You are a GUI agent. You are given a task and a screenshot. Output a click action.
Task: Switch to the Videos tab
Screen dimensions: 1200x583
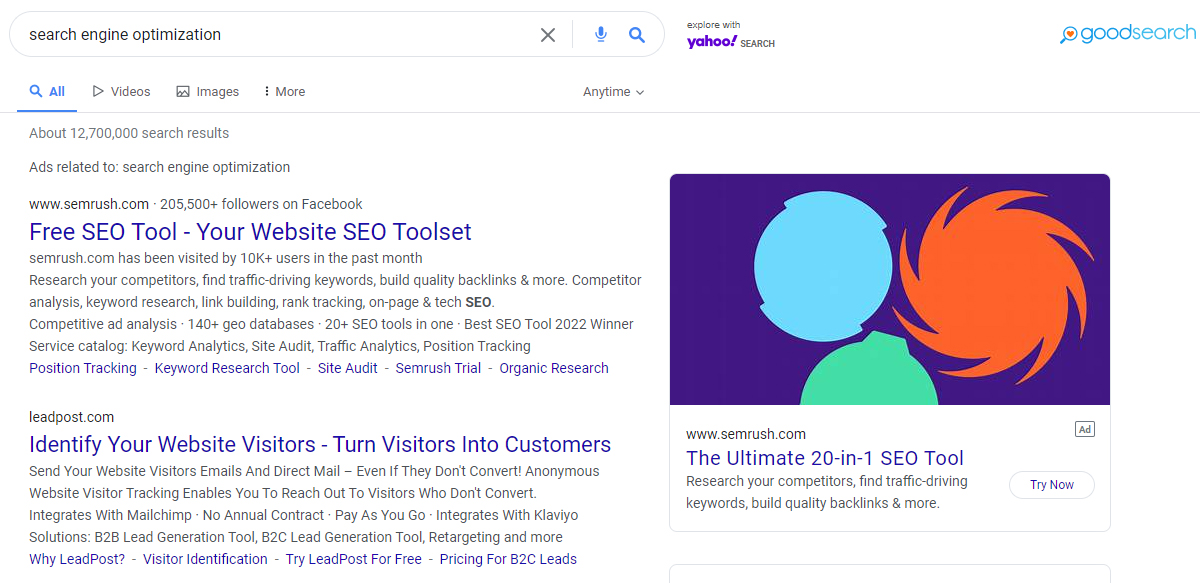121,92
